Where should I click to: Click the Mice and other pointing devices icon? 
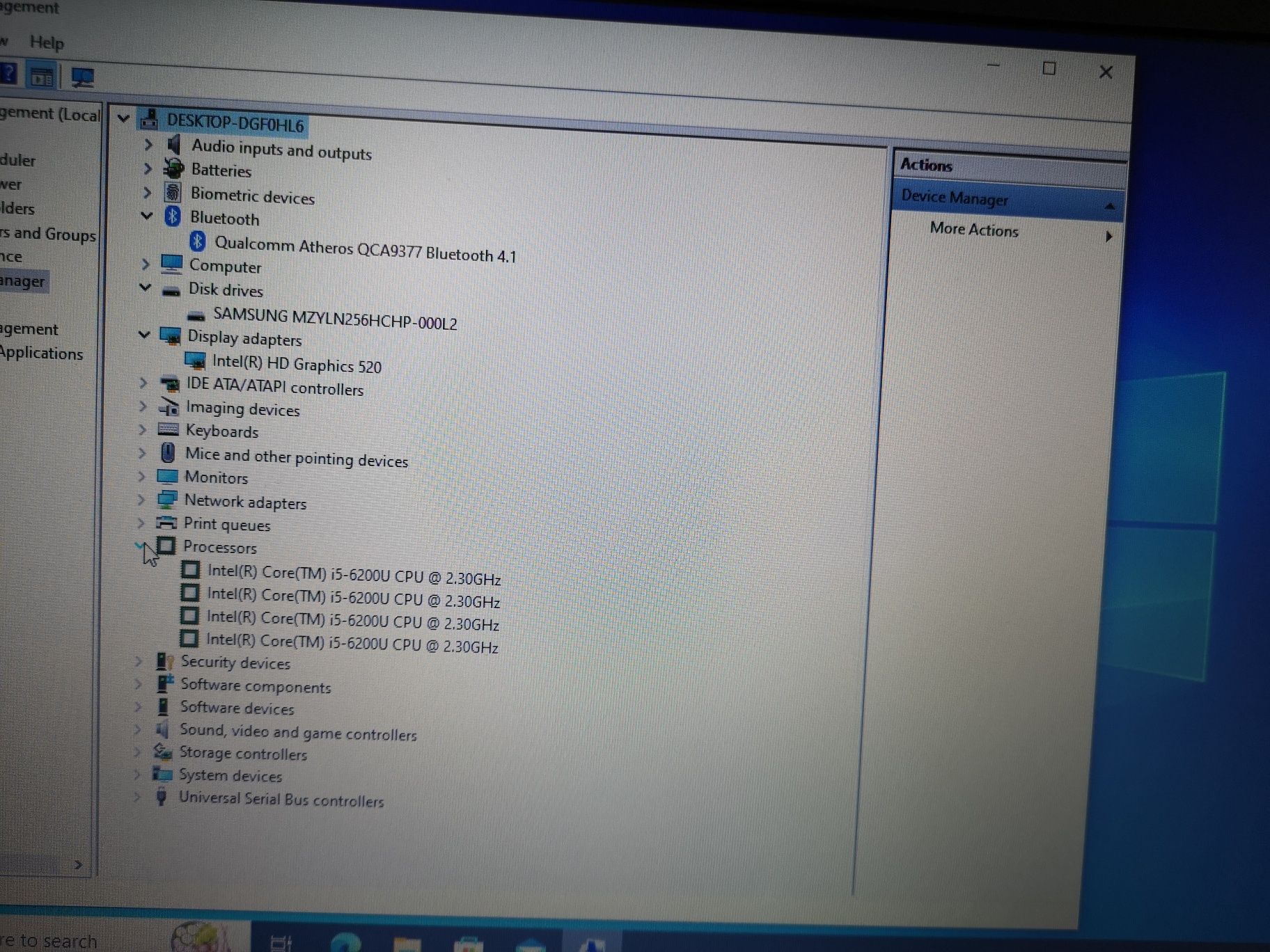167,452
